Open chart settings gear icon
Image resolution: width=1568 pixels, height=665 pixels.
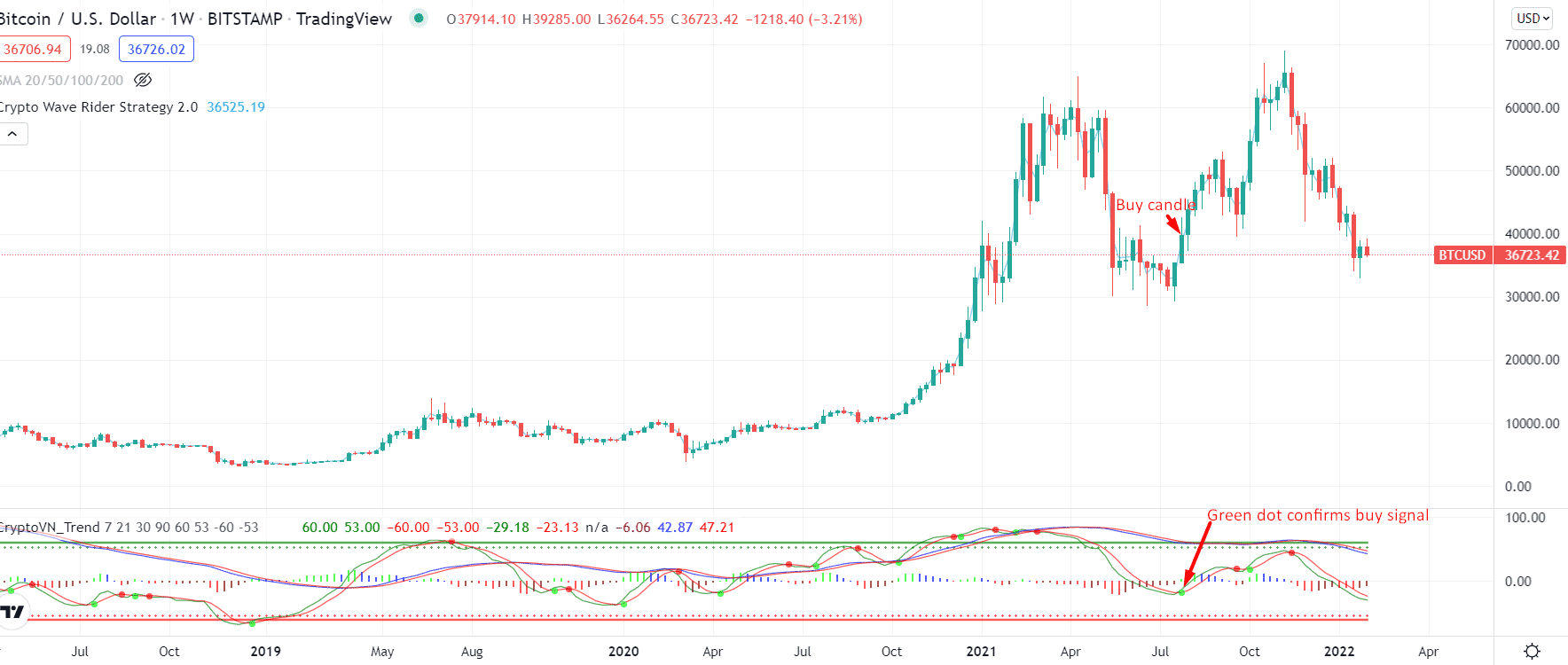[x=1532, y=651]
